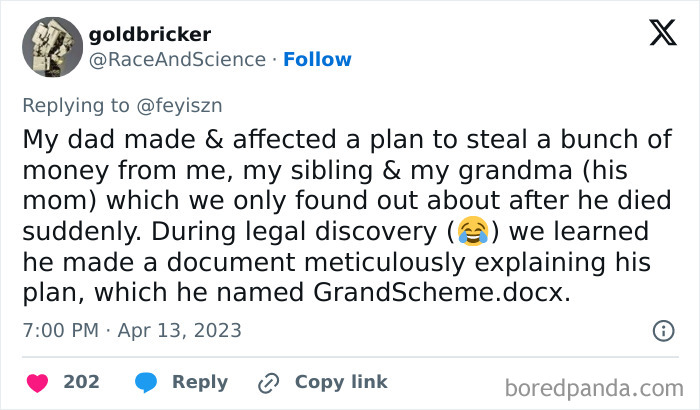Follow the goldbricker account

point(317,60)
